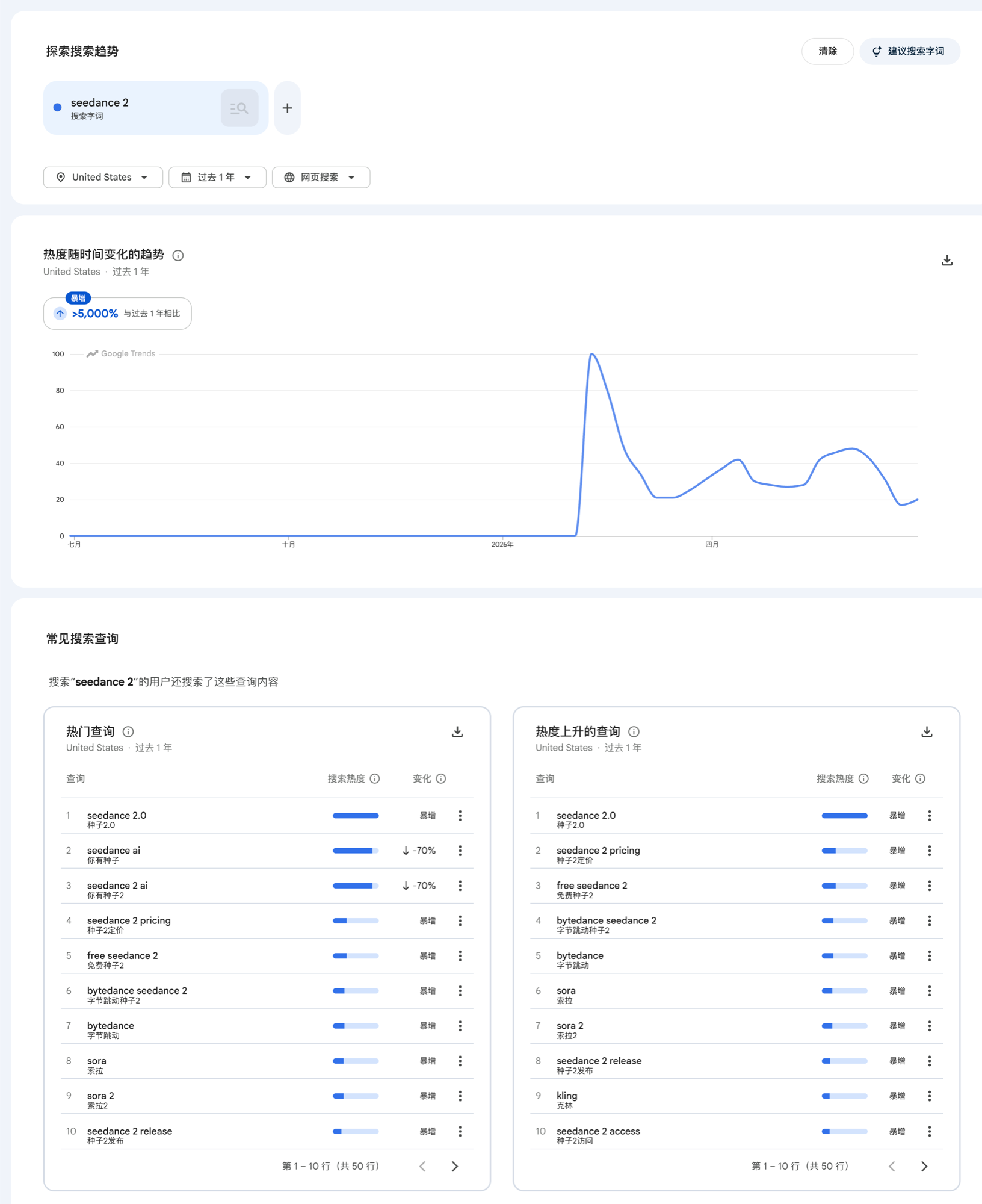982x1204 pixels.
Task: Open more options for sora 2 in 热门查询
Action: click(460, 1096)
